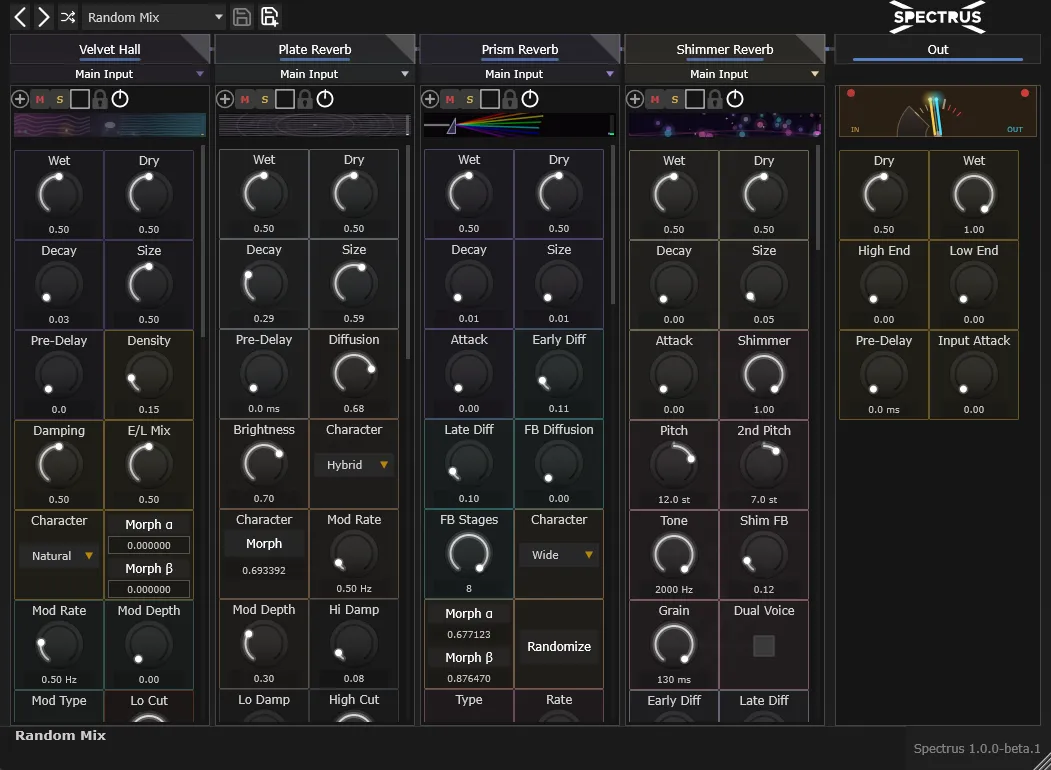Click the Shimmer knob in Shimmer Reverb
1051x770 pixels.
(x=764, y=376)
